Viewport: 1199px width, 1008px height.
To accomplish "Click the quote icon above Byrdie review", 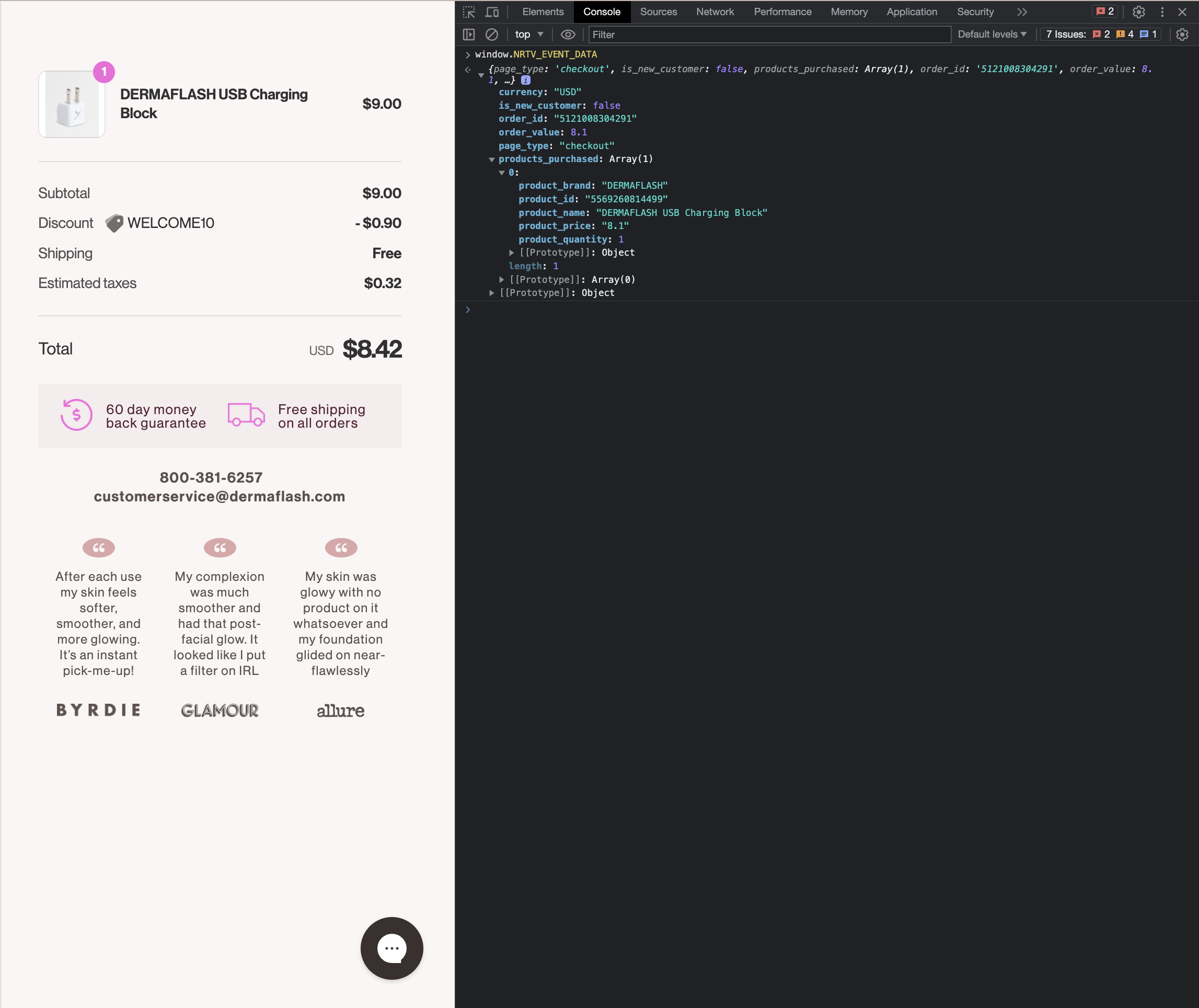I will tap(99, 547).
